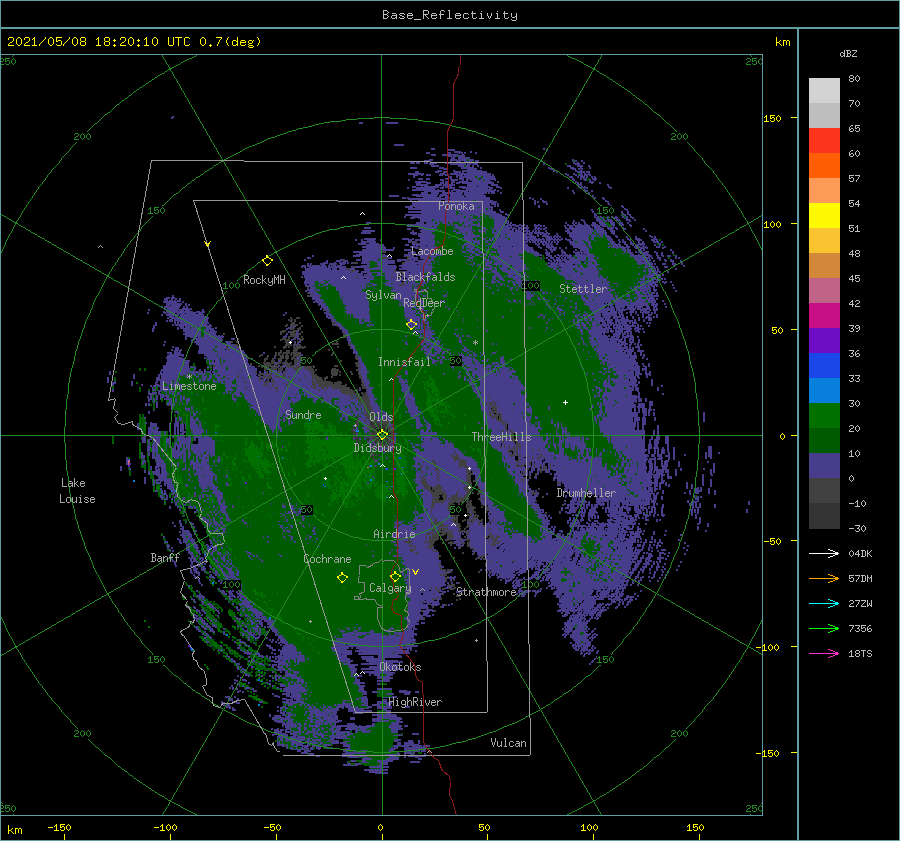The image size is (900, 841).
Task: Click the HighRiver label
Action: 415,702
